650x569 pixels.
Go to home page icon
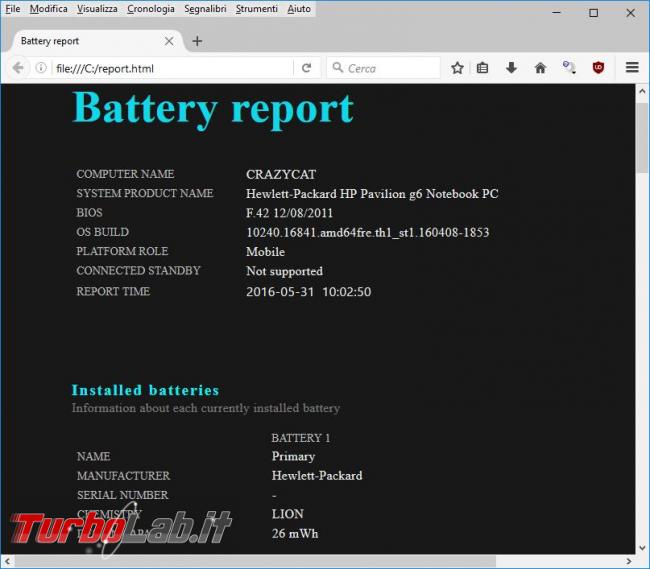coord(540,68)
